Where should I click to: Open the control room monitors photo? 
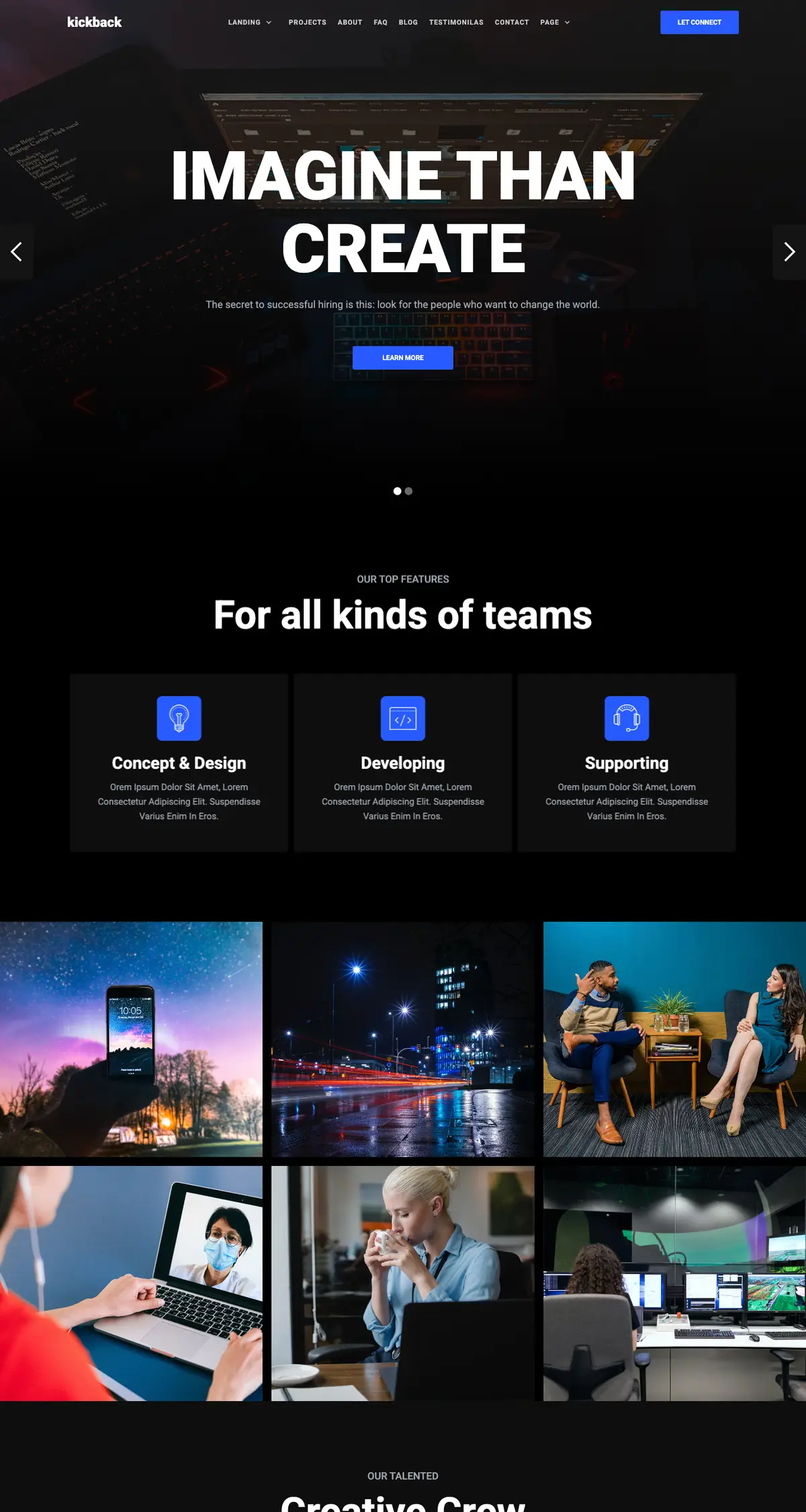click(674, 1284)
